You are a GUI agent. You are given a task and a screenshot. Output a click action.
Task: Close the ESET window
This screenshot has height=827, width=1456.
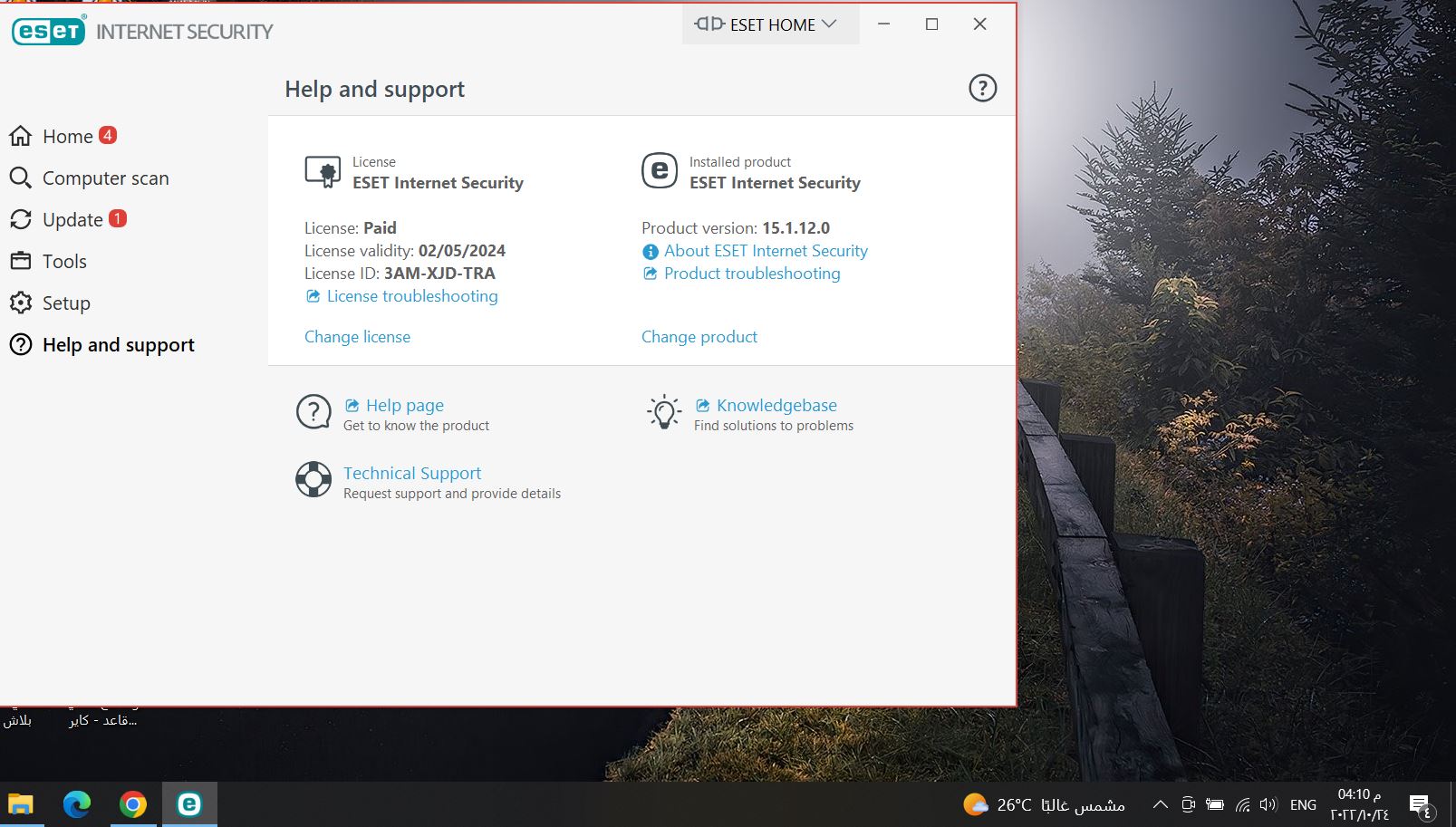(x=979, y=24)
